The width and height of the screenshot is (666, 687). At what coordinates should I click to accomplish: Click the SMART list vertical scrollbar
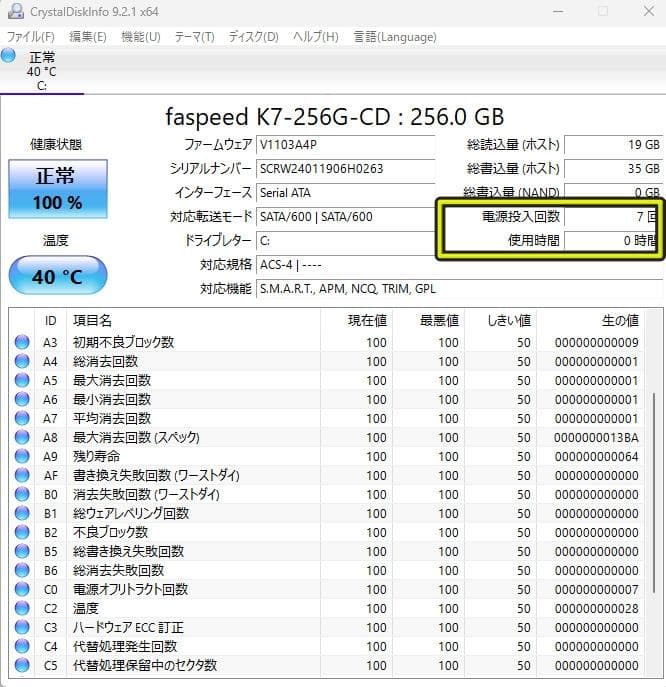tap(653, 493)
